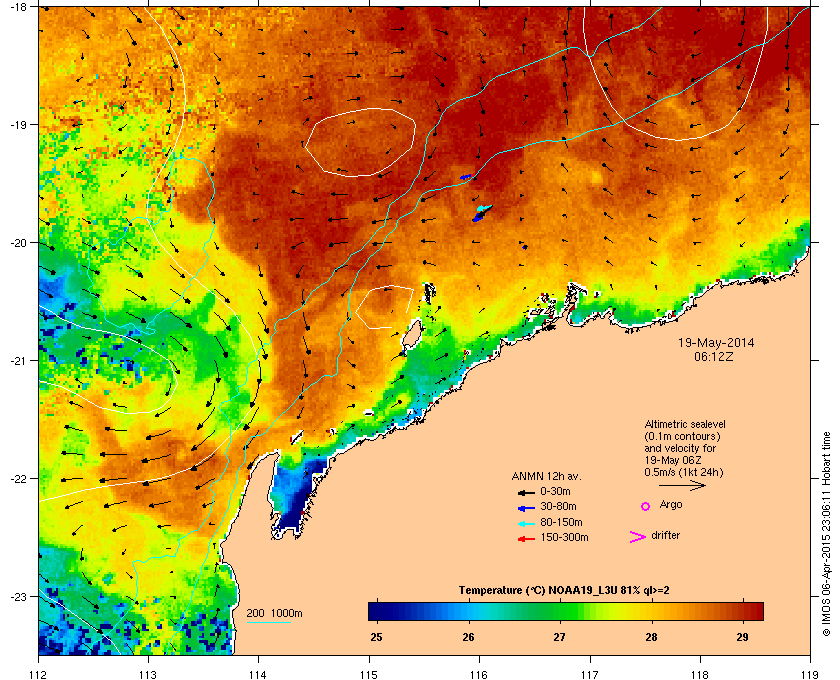The height and width of the screenshot is (680, 840).
Task: Click longitude axis label 118
Action: point(700,675)
